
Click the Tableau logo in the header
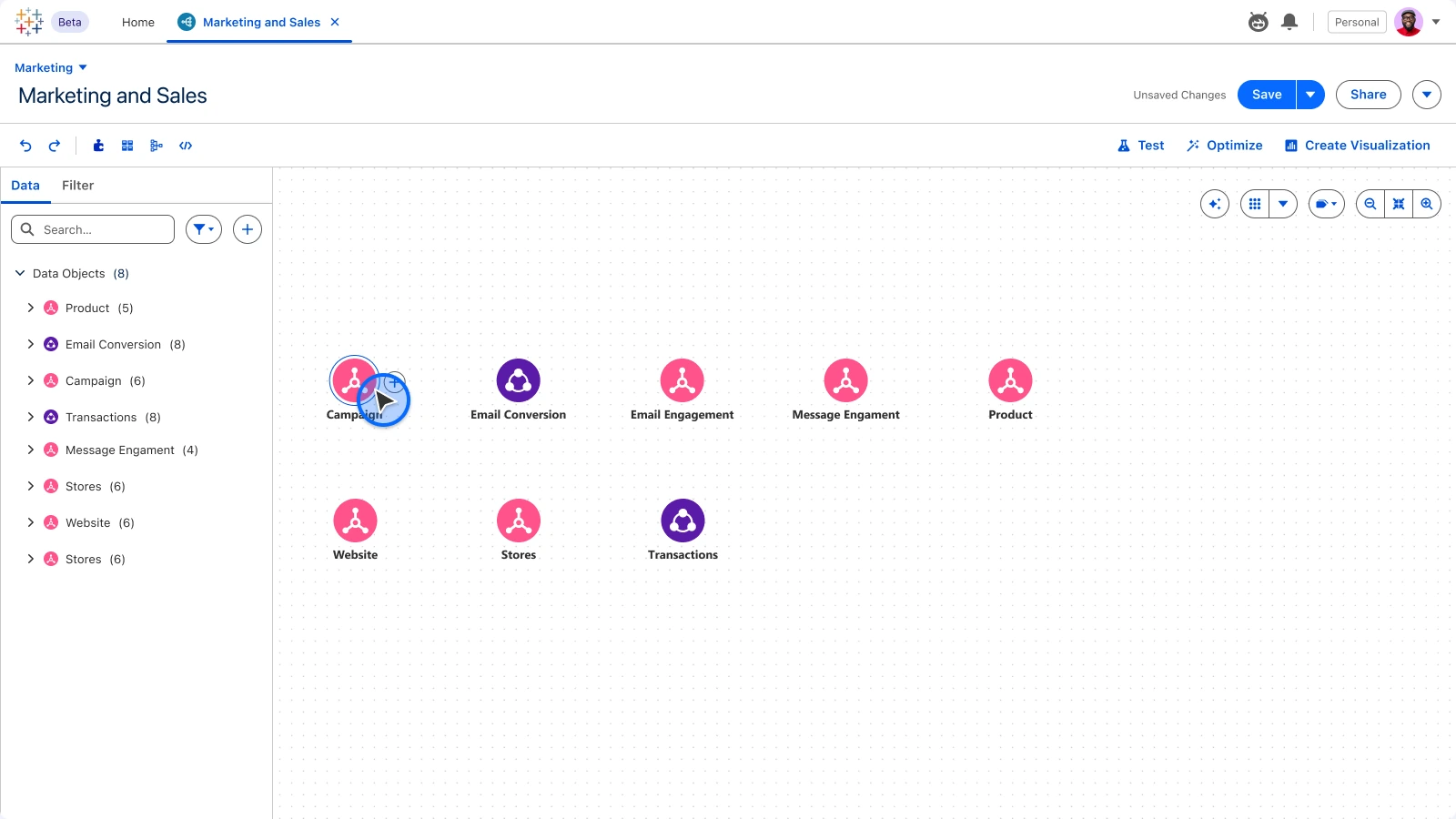coord(29,22)
